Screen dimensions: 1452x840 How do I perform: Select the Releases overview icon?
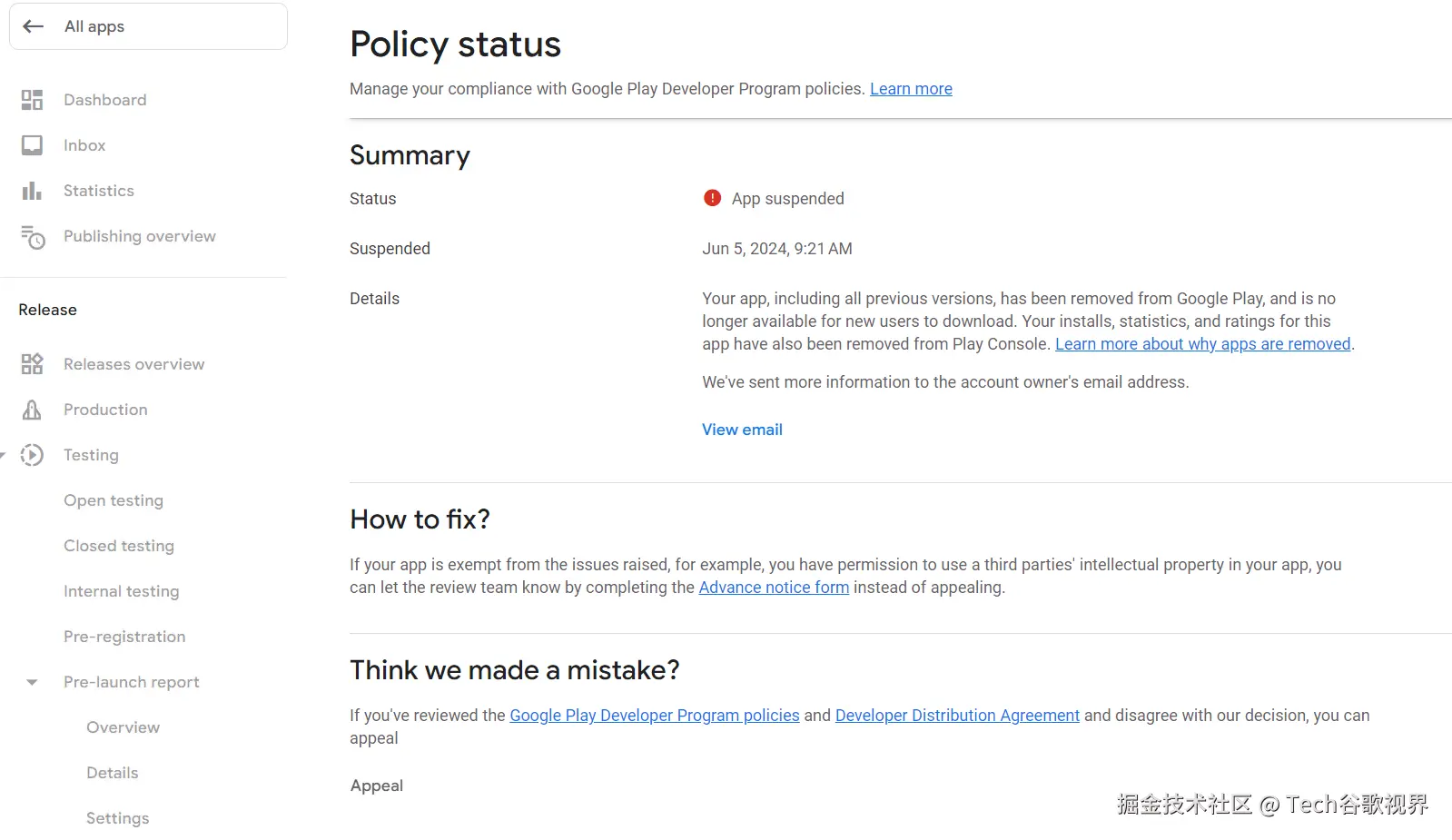[x=32, y=364]
